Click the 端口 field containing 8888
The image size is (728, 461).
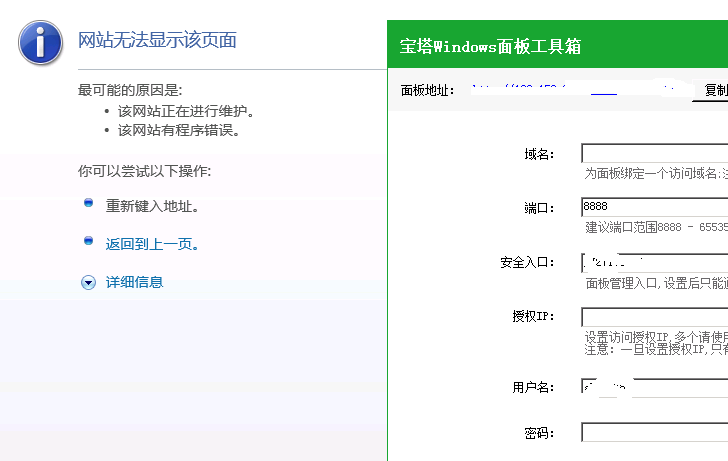[655, 207]
